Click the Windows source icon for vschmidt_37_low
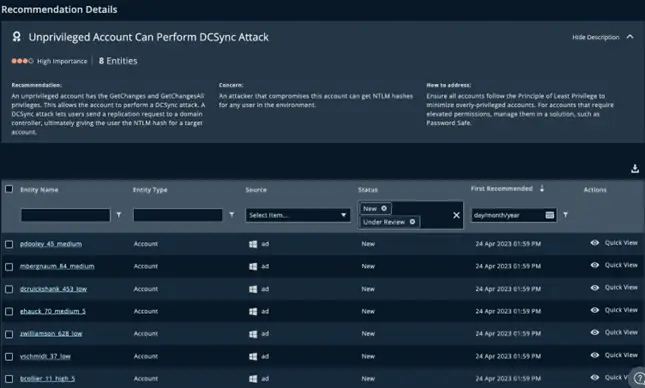This screenshot has height=388, width=645. 253,356
